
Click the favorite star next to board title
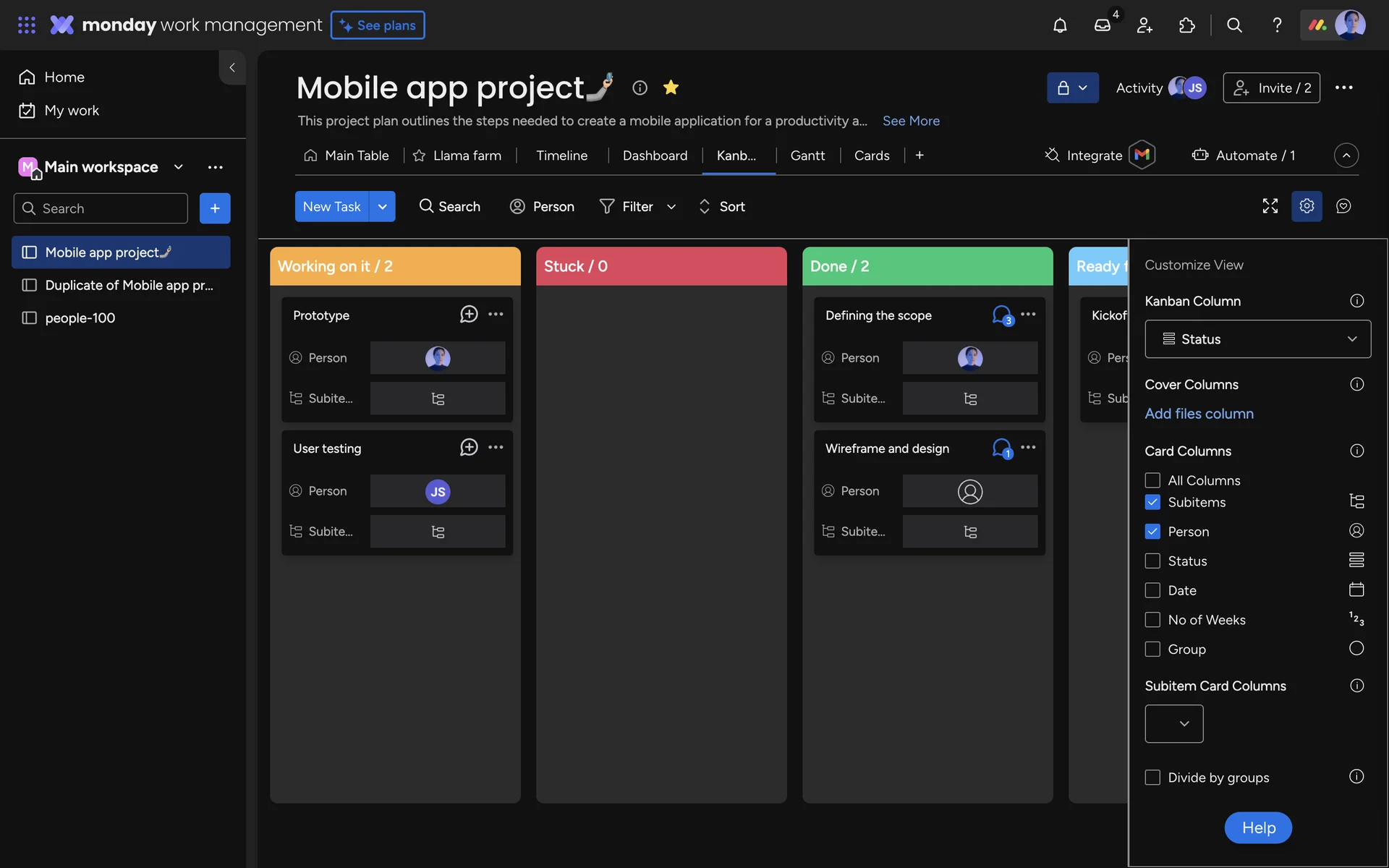pos(671,88)
